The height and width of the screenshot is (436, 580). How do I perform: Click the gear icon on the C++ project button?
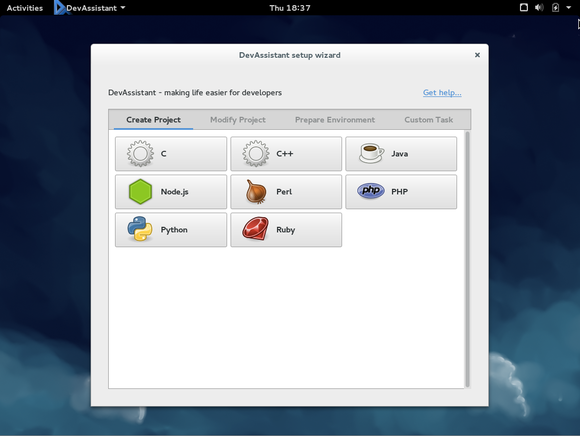pyautogui.click(x=256, y=153)
